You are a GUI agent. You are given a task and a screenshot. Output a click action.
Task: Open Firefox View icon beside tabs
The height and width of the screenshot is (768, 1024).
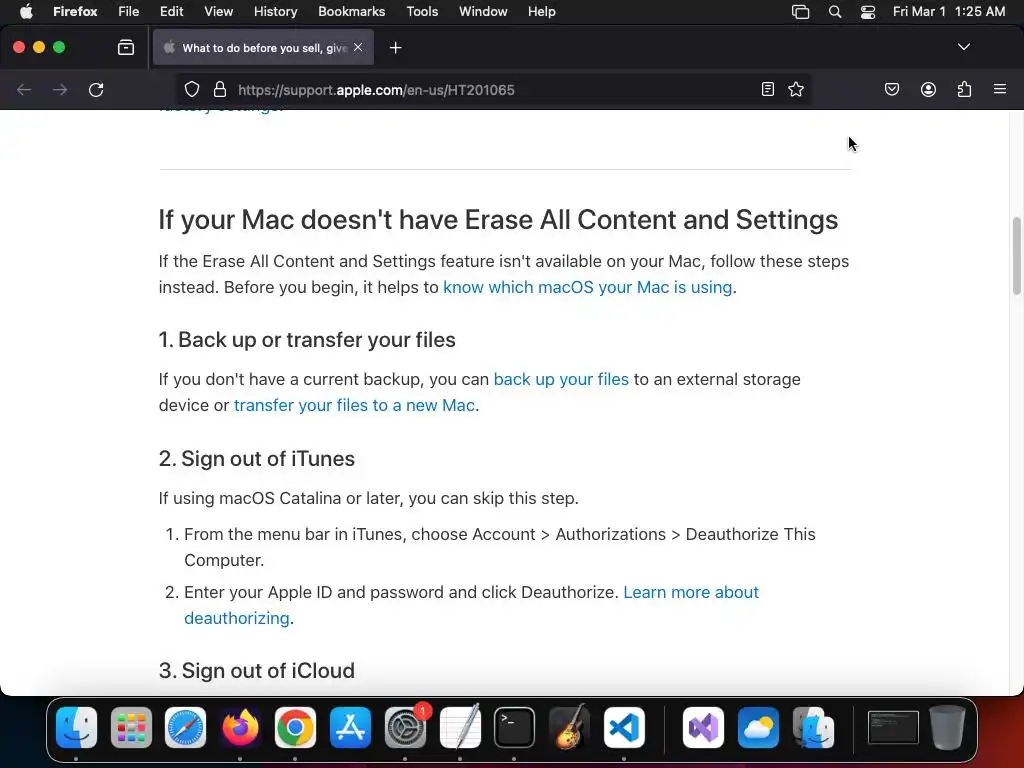click(x=126, y=47)
